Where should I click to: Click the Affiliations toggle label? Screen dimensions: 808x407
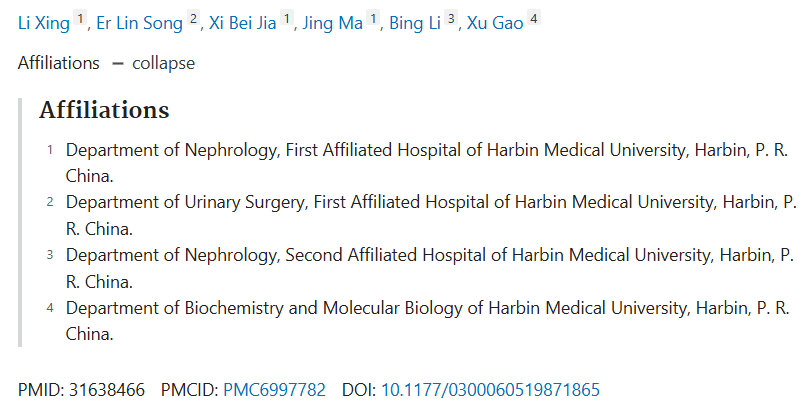click(x=59, y=63)
